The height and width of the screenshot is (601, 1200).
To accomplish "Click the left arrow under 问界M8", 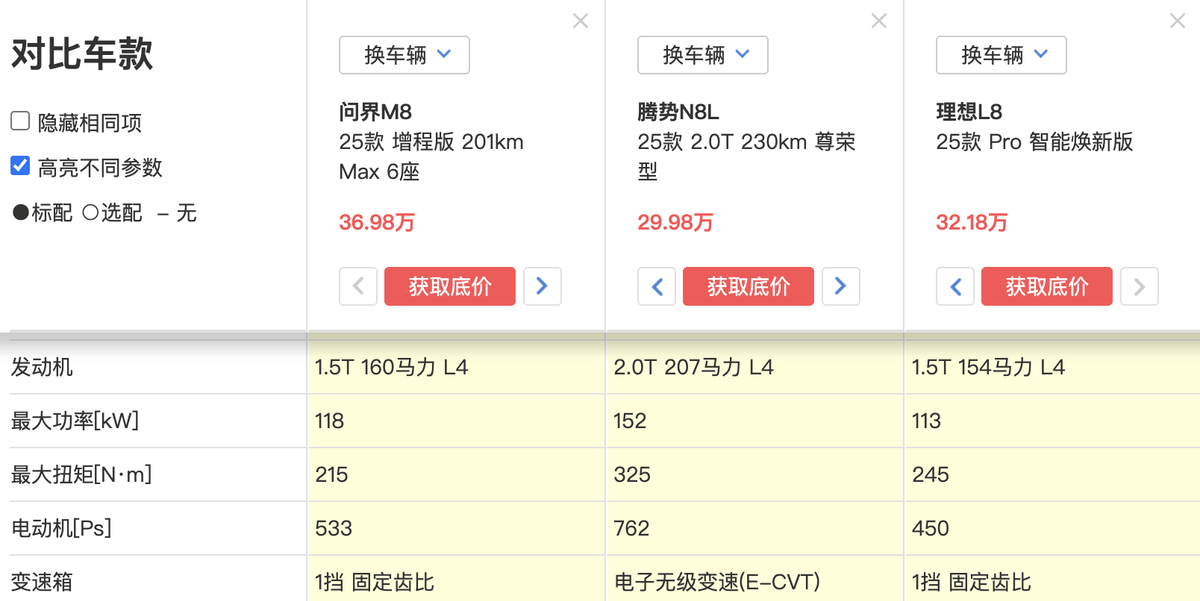I will pyautogui.click(x=358, y=286).
